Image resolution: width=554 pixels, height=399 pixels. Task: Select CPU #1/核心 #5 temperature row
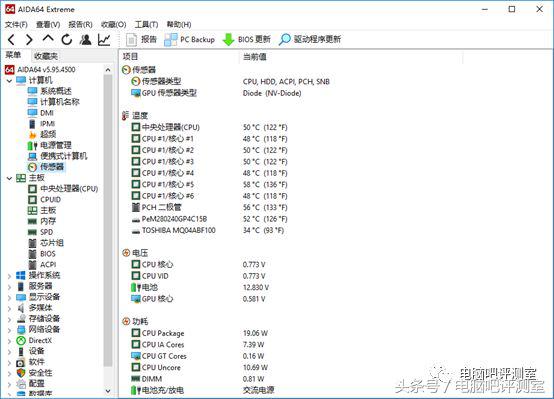(209, 184)
